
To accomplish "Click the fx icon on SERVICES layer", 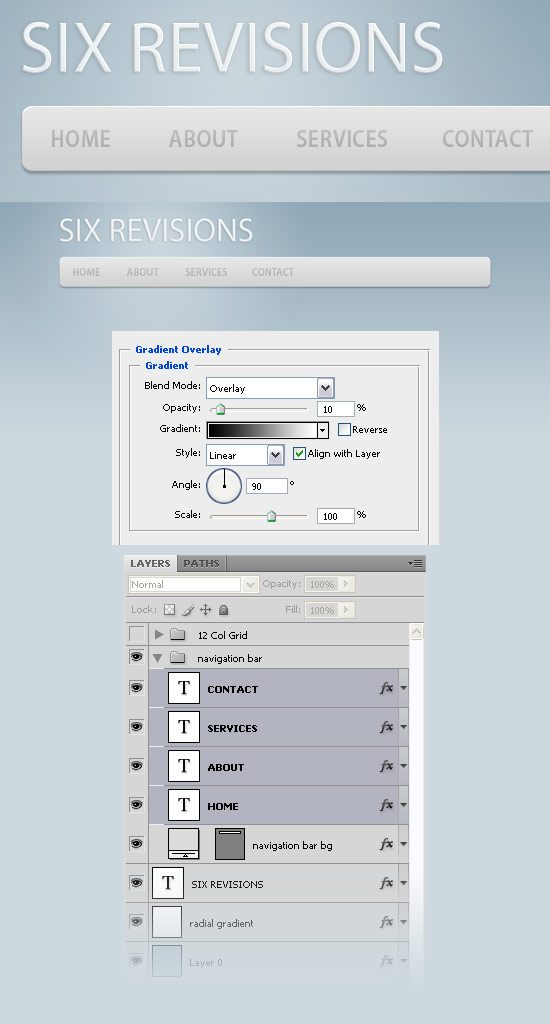I will pos(387,727).
